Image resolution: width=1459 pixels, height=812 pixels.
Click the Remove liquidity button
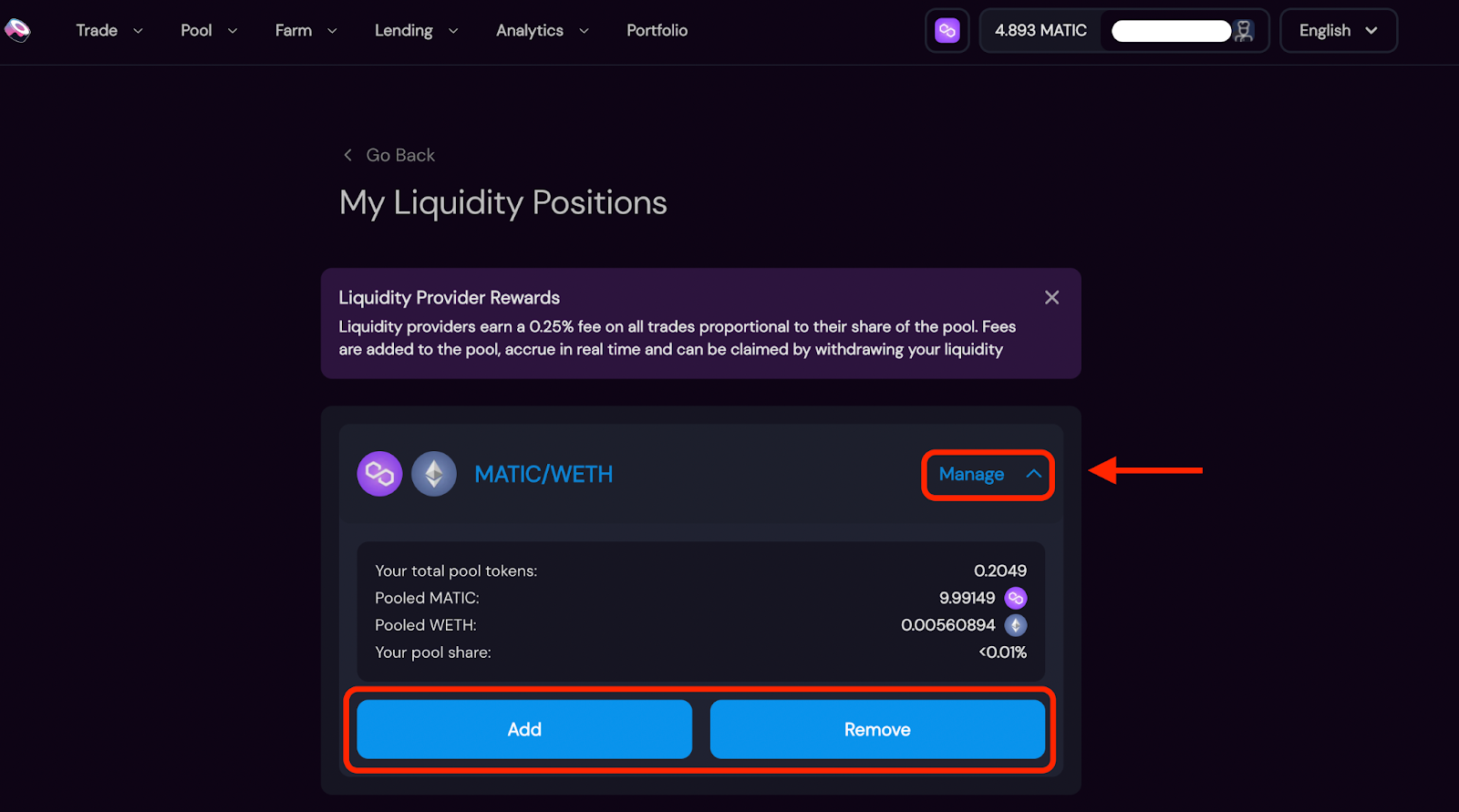click(x=877, y=729)
